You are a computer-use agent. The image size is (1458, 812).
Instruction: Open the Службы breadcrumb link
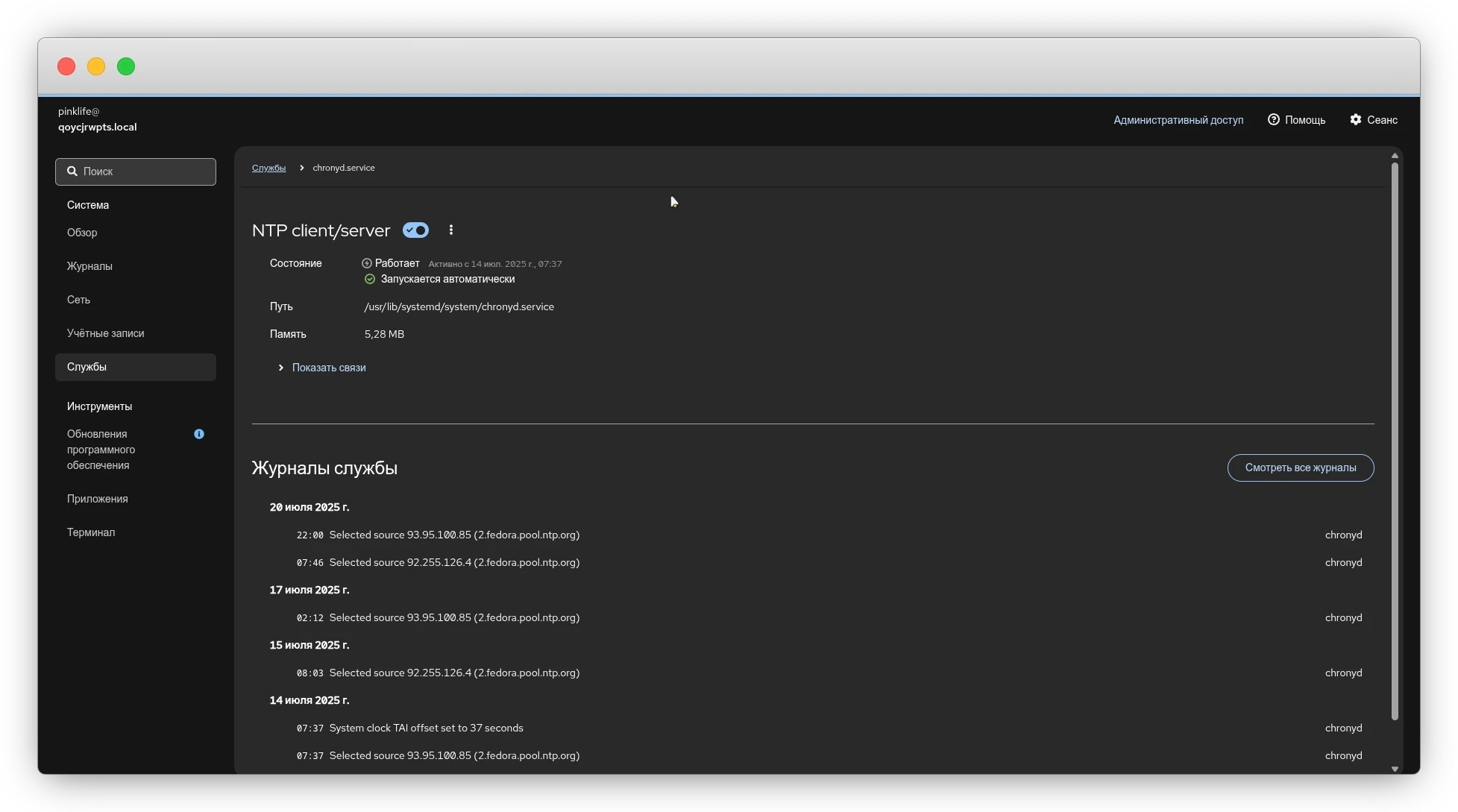269,168
